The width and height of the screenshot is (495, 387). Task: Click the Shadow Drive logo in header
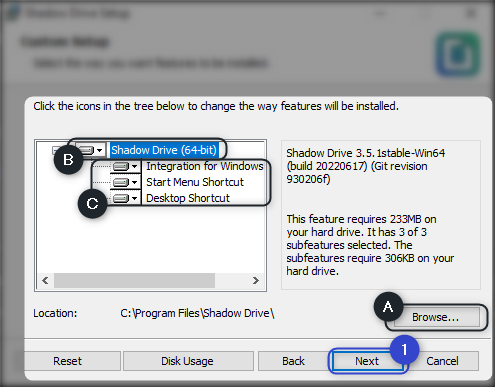(x=458, y=54)
